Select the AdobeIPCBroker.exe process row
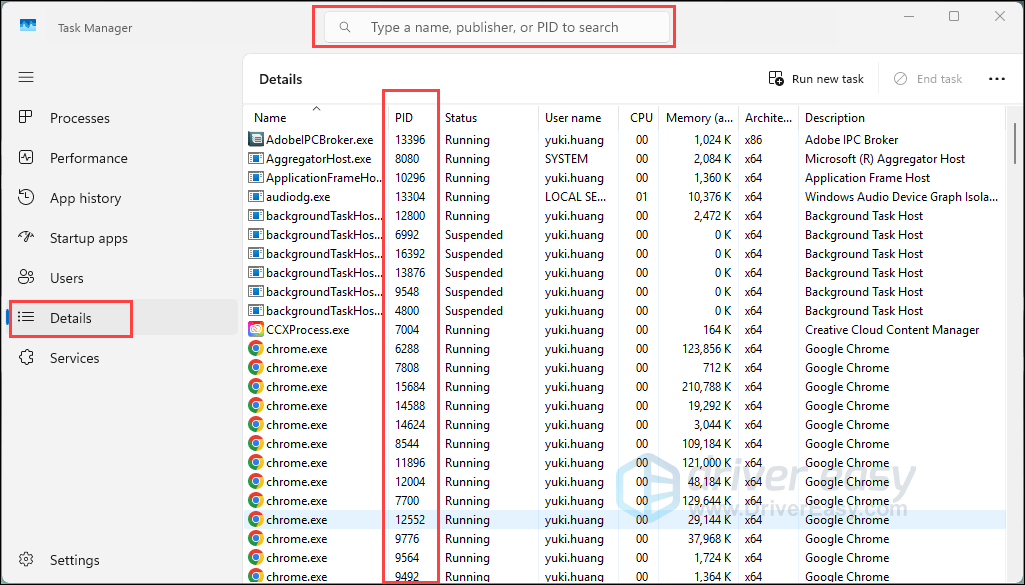Screen dimensions: 1025x585 [x=319, y=140]
